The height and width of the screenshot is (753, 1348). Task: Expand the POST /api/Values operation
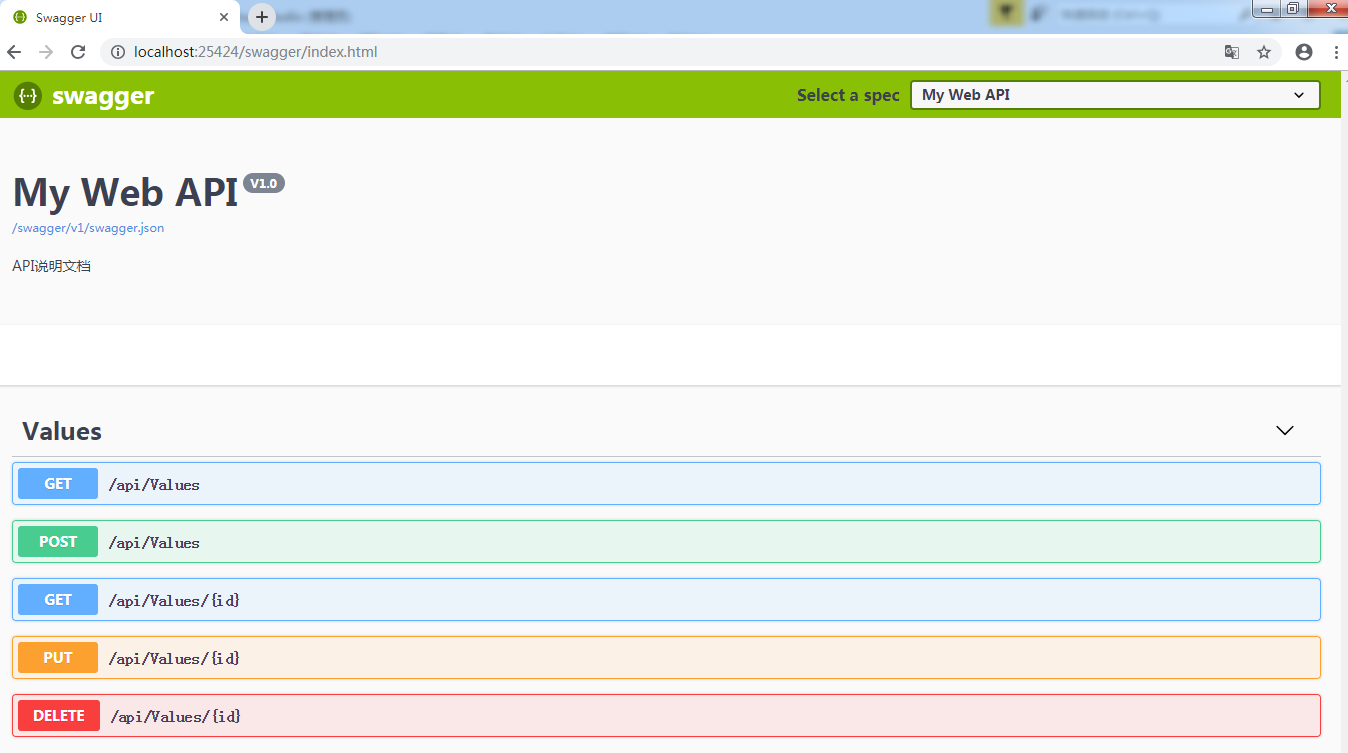(666, 542)
